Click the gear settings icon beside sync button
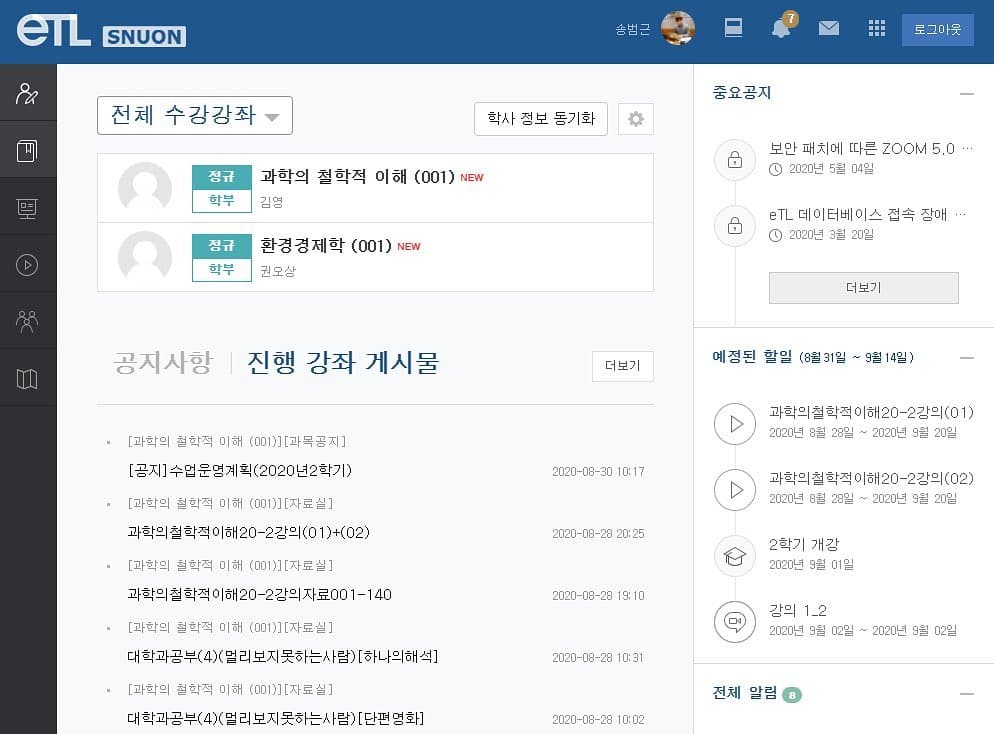 pos(636,119)
